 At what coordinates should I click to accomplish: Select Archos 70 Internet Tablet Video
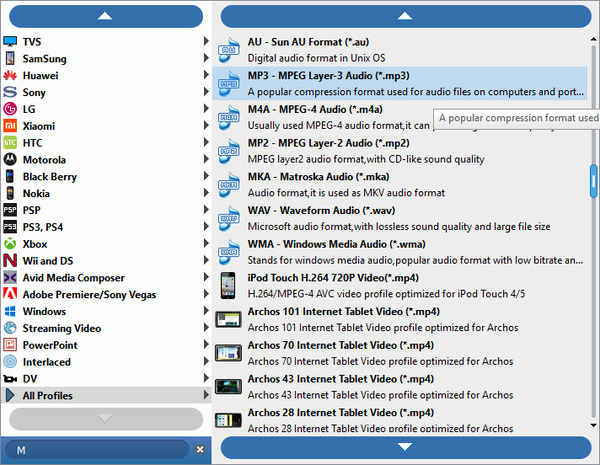point(400,353)
